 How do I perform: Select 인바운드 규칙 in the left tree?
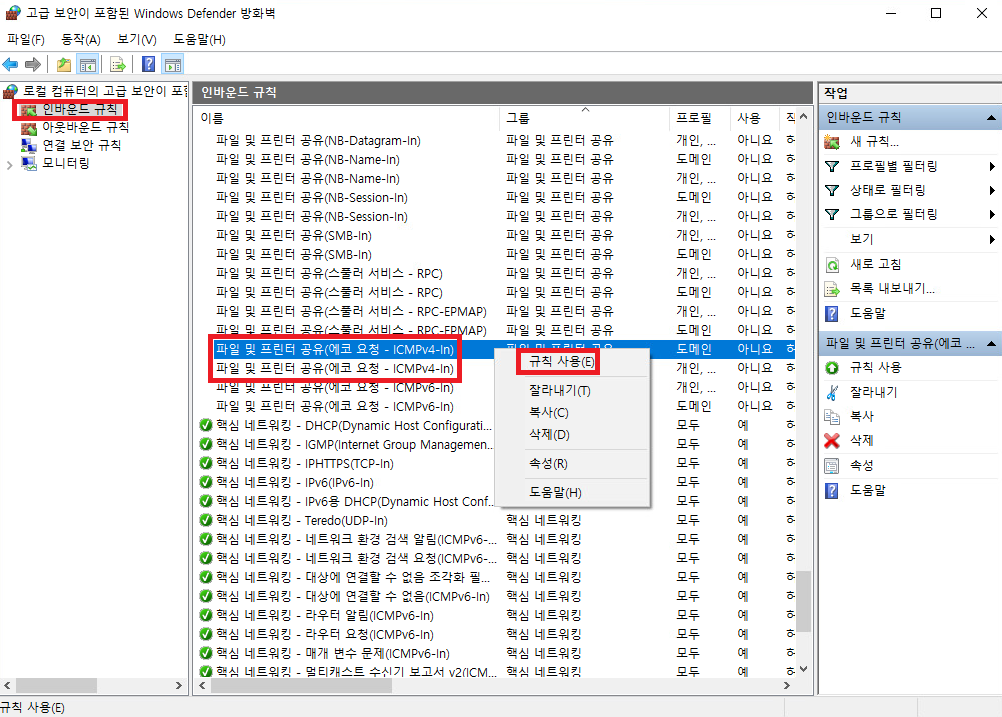pyautogui.click(x=79, y=109)
